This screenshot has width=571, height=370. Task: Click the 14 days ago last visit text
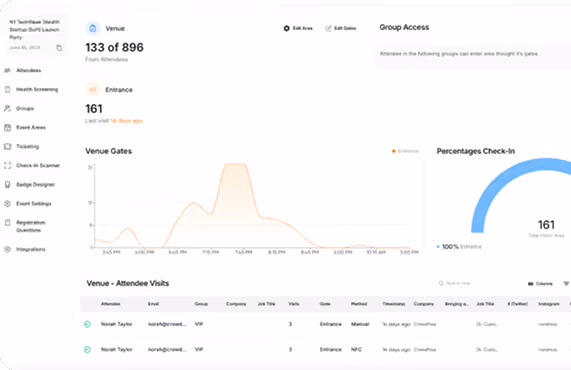126,121
